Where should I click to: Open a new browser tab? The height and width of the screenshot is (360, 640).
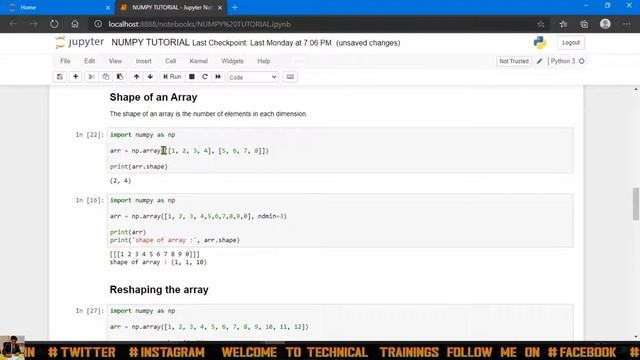tap(235, 7)
